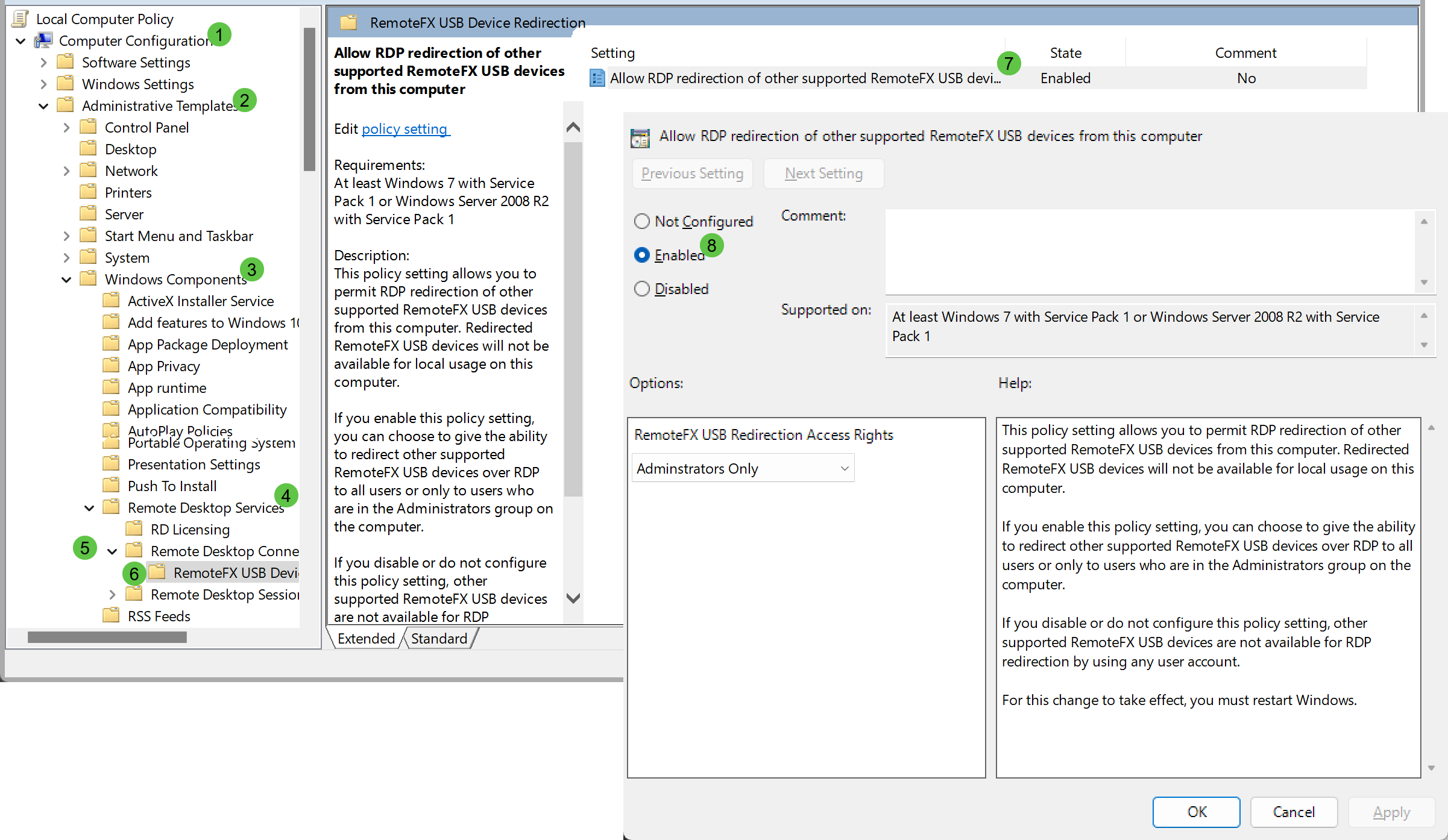The height and width of the screenshot is (840, 1448).
Task: Expand the Windows Settings node
Action: [x=43, y=84]
